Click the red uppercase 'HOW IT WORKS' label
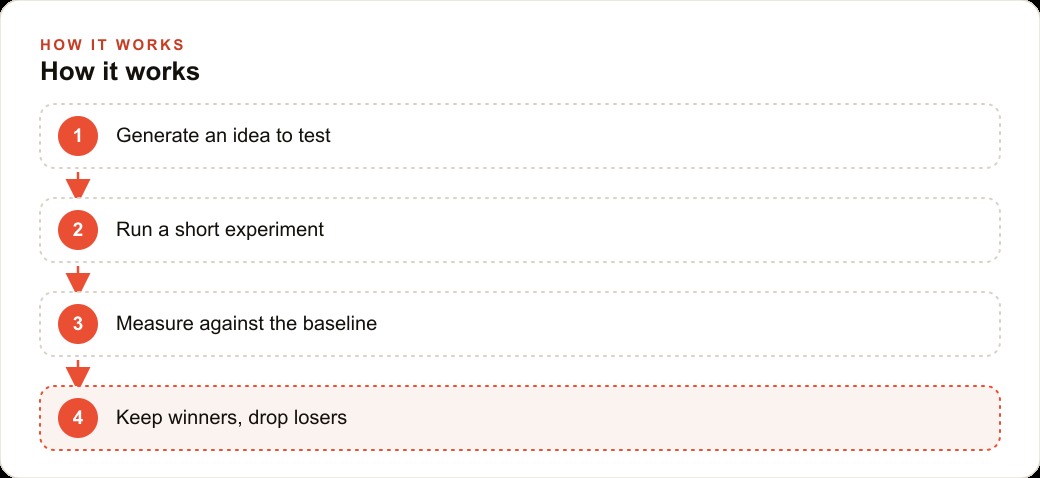Image resolution: width=1040 pixels, height=478 pixels. (x=112, y=45)
